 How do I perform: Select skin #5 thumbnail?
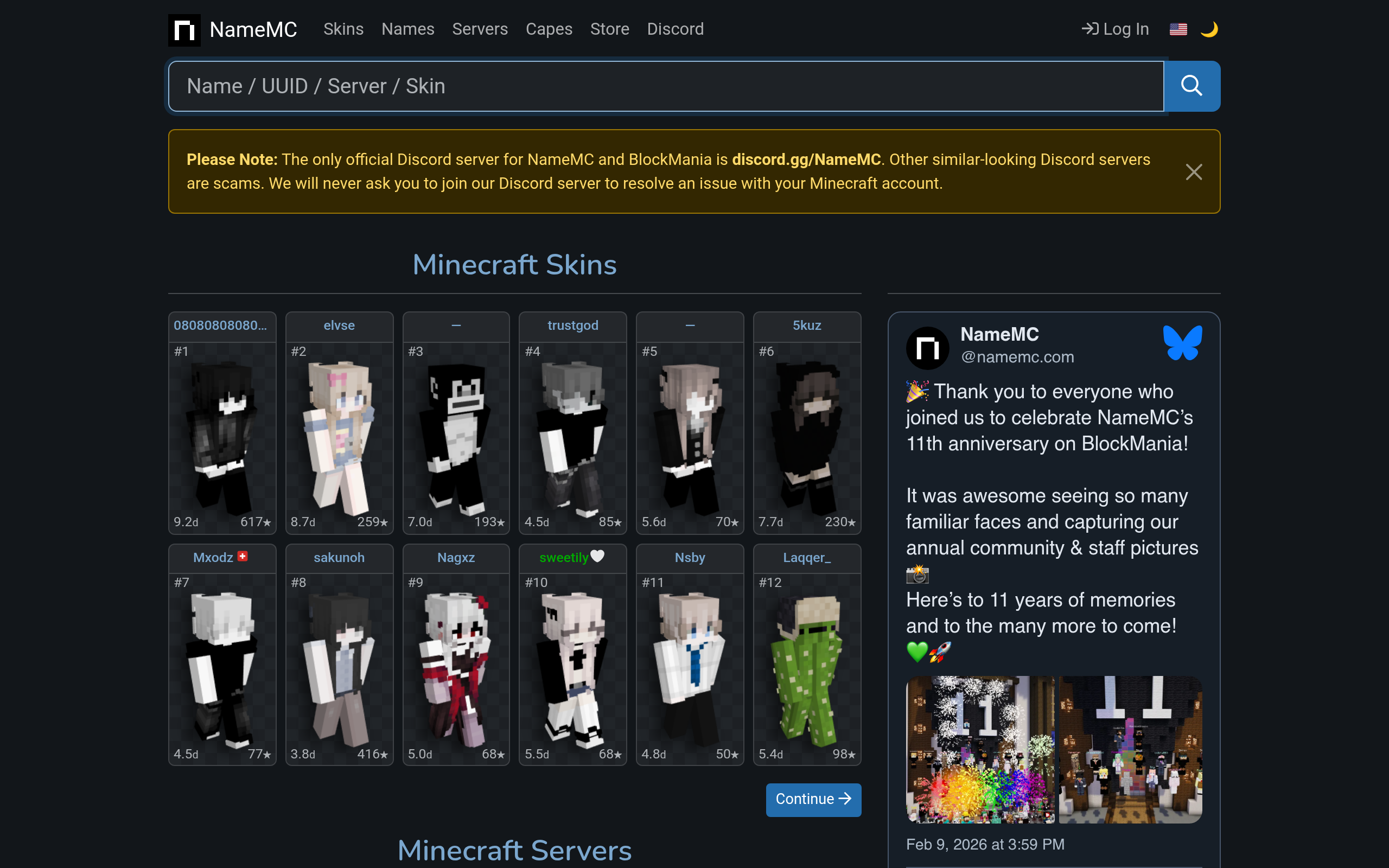[x=690, y=437]
